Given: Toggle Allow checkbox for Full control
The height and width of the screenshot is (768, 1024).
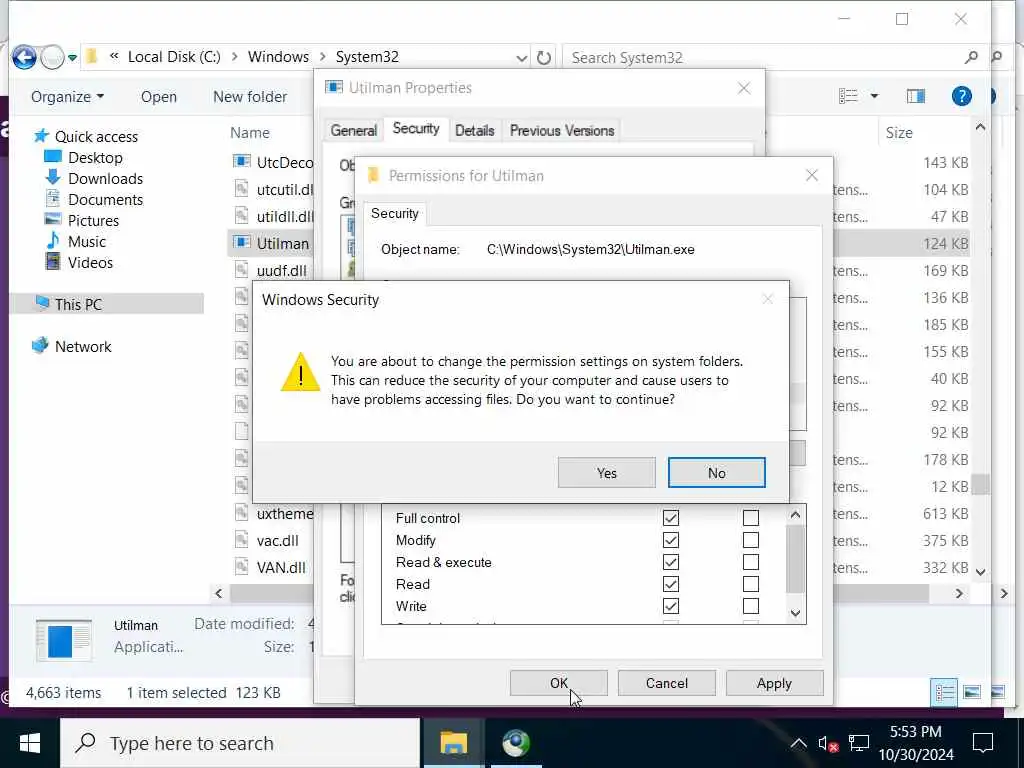Looking at the screenshot, I should (671, 518).
